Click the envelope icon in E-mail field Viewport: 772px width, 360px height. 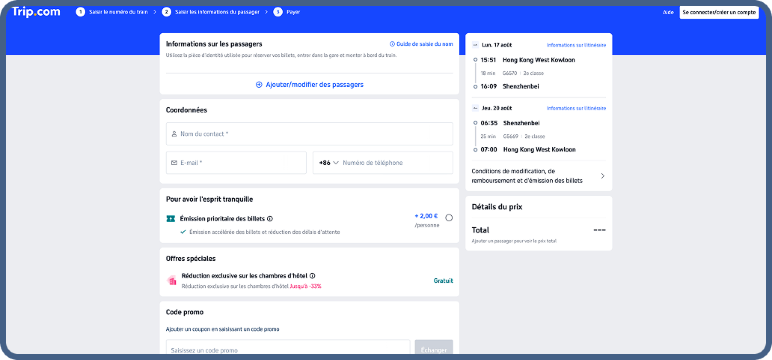tap(174, 163)
